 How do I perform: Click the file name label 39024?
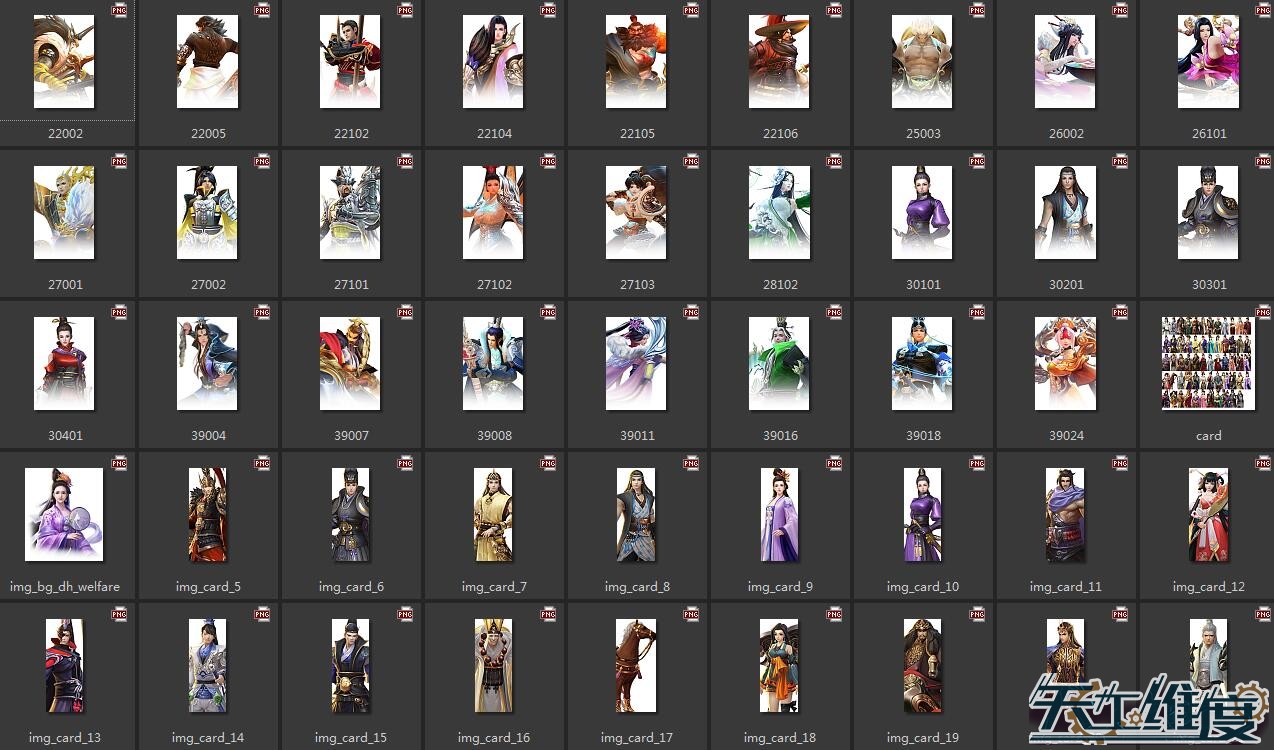coord(1066,436)
